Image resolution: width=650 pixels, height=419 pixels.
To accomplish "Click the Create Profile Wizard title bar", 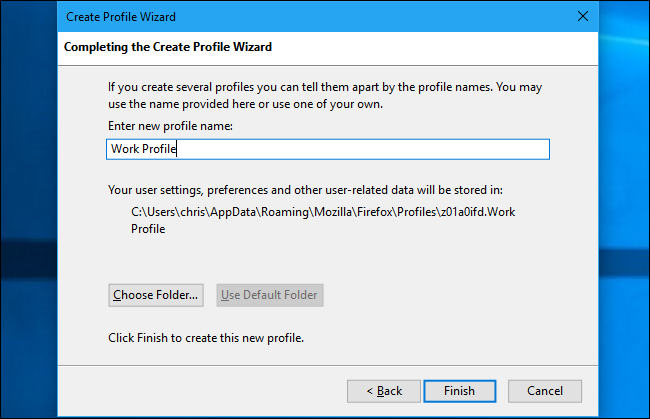I will (x=300, y=16).
